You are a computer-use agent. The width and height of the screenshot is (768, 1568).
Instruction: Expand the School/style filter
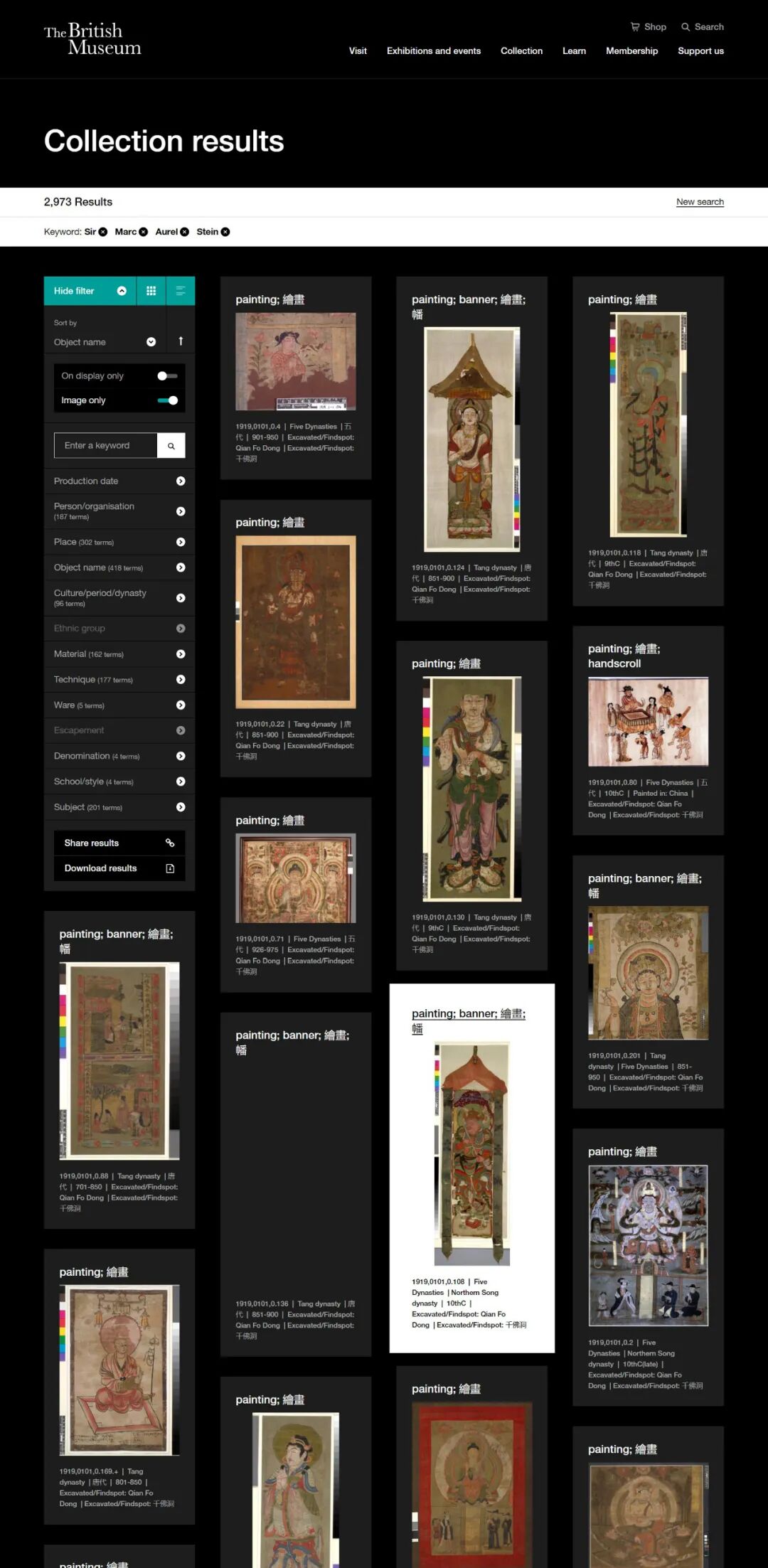coord(119,782)
